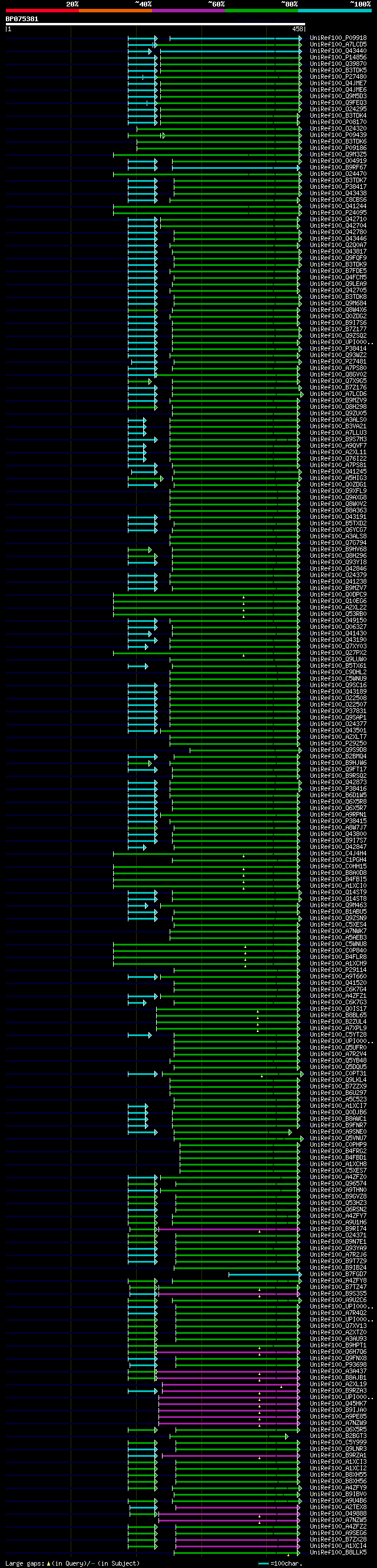The height and width of the screenshot is (1568, 377).
Task: Select the label UniRef100_B7FDE5
Action: [338, 271]
